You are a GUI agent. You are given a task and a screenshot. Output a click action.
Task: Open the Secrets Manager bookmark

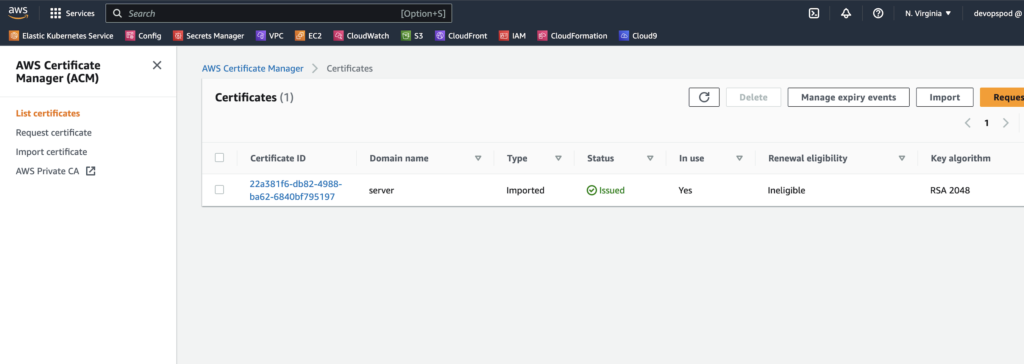tap(208, 36)
